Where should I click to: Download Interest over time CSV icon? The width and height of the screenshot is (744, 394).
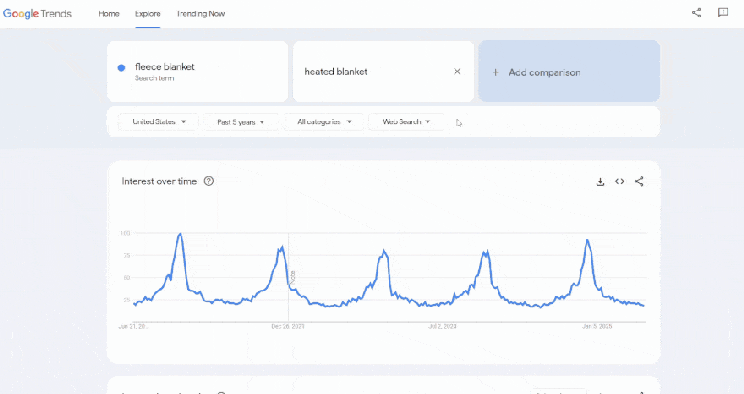coord(600,181)
